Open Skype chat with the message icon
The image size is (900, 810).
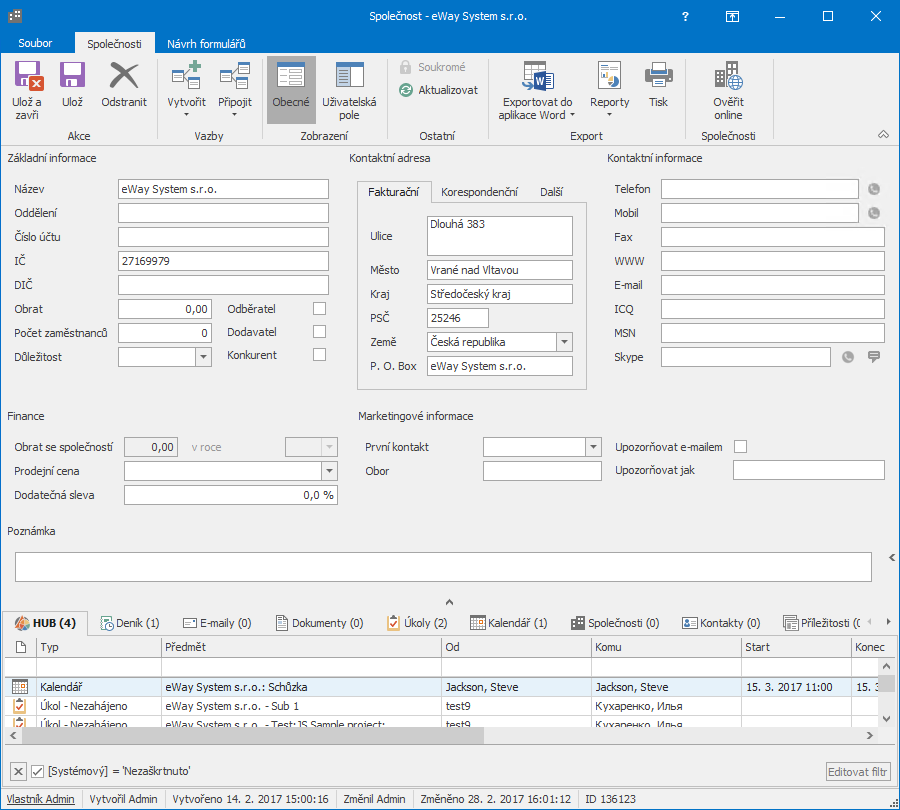[874, 357]
